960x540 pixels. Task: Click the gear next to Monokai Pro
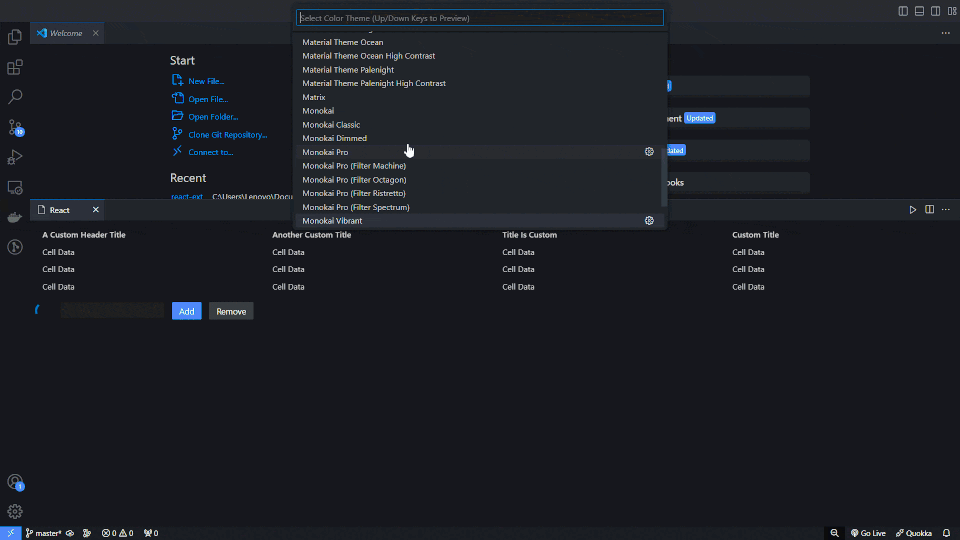(x=649, y=152)
